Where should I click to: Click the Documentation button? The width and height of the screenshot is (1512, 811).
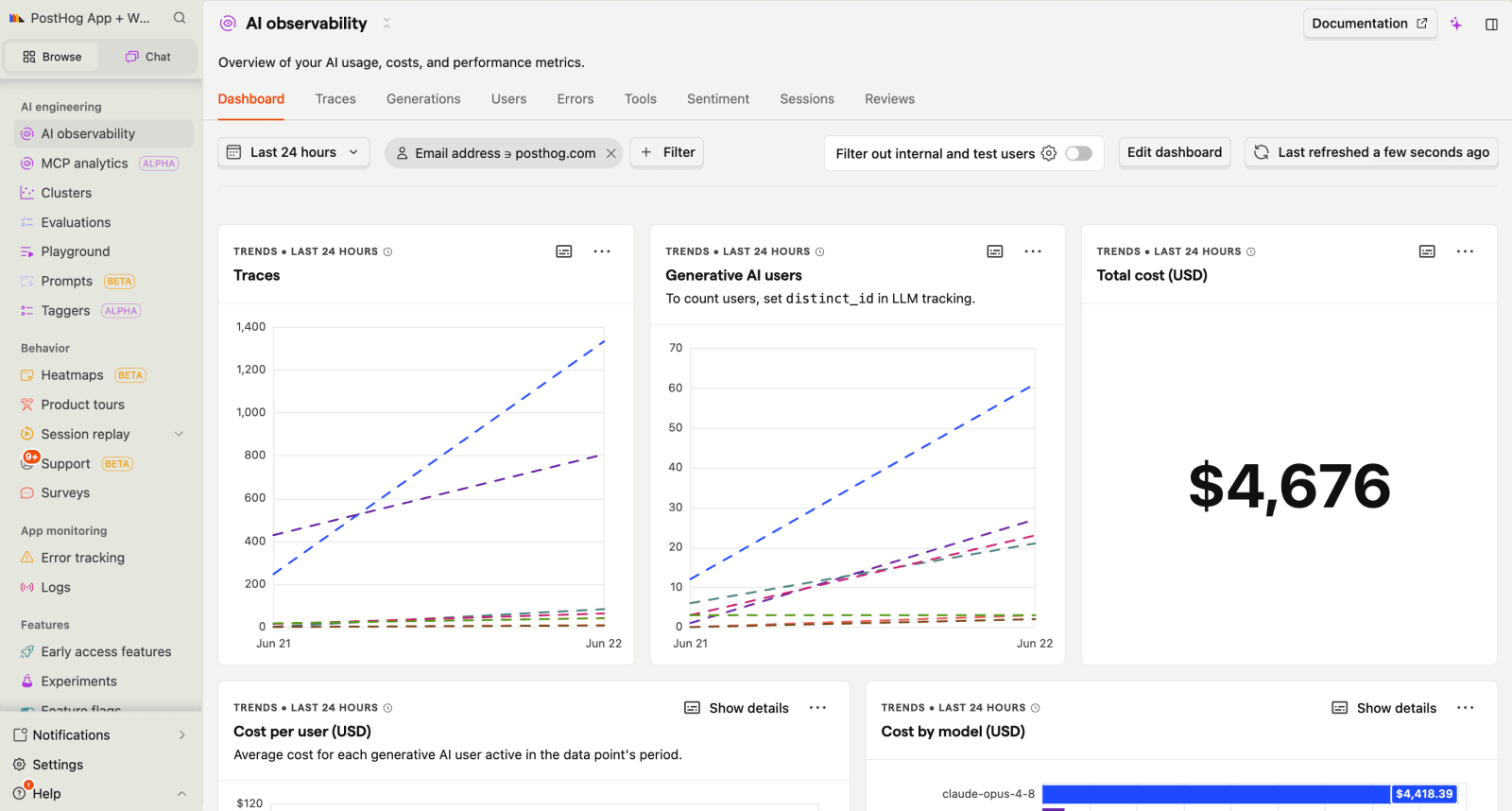click(x=1369, y=24)
